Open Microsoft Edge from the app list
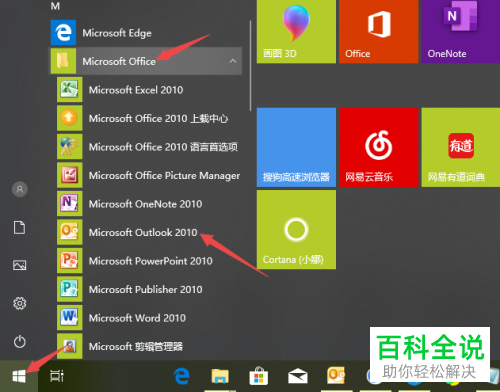500x392 pixels. [x=146, y=33]
